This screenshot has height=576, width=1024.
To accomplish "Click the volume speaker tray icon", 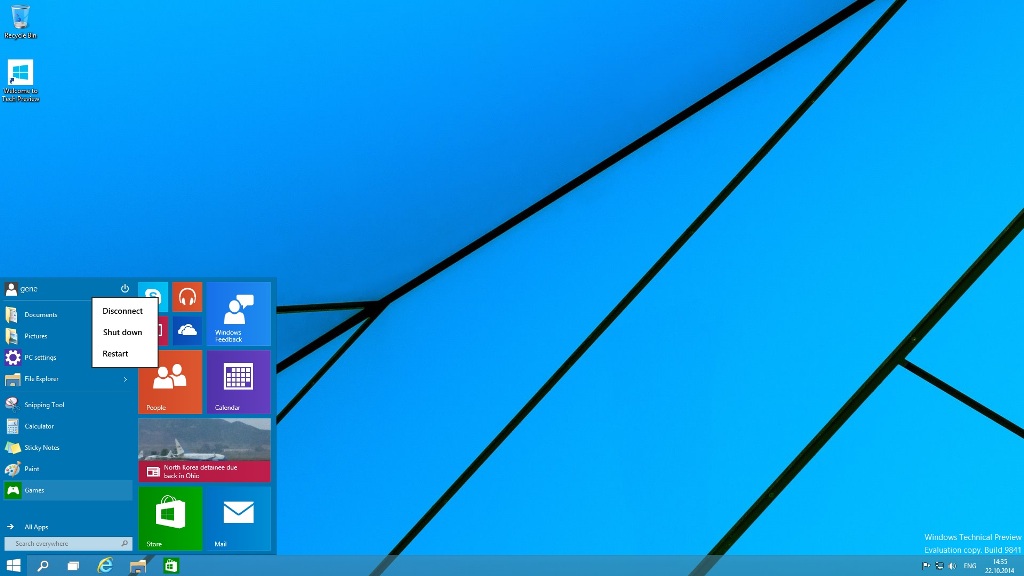I will (953, 566).
